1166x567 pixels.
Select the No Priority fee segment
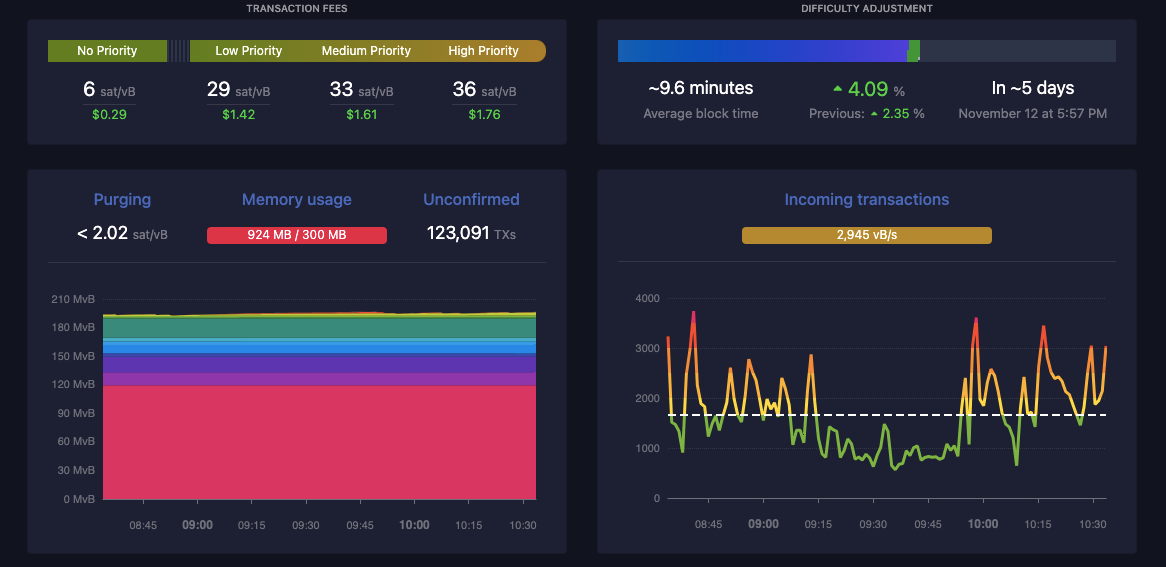(107, 51)
